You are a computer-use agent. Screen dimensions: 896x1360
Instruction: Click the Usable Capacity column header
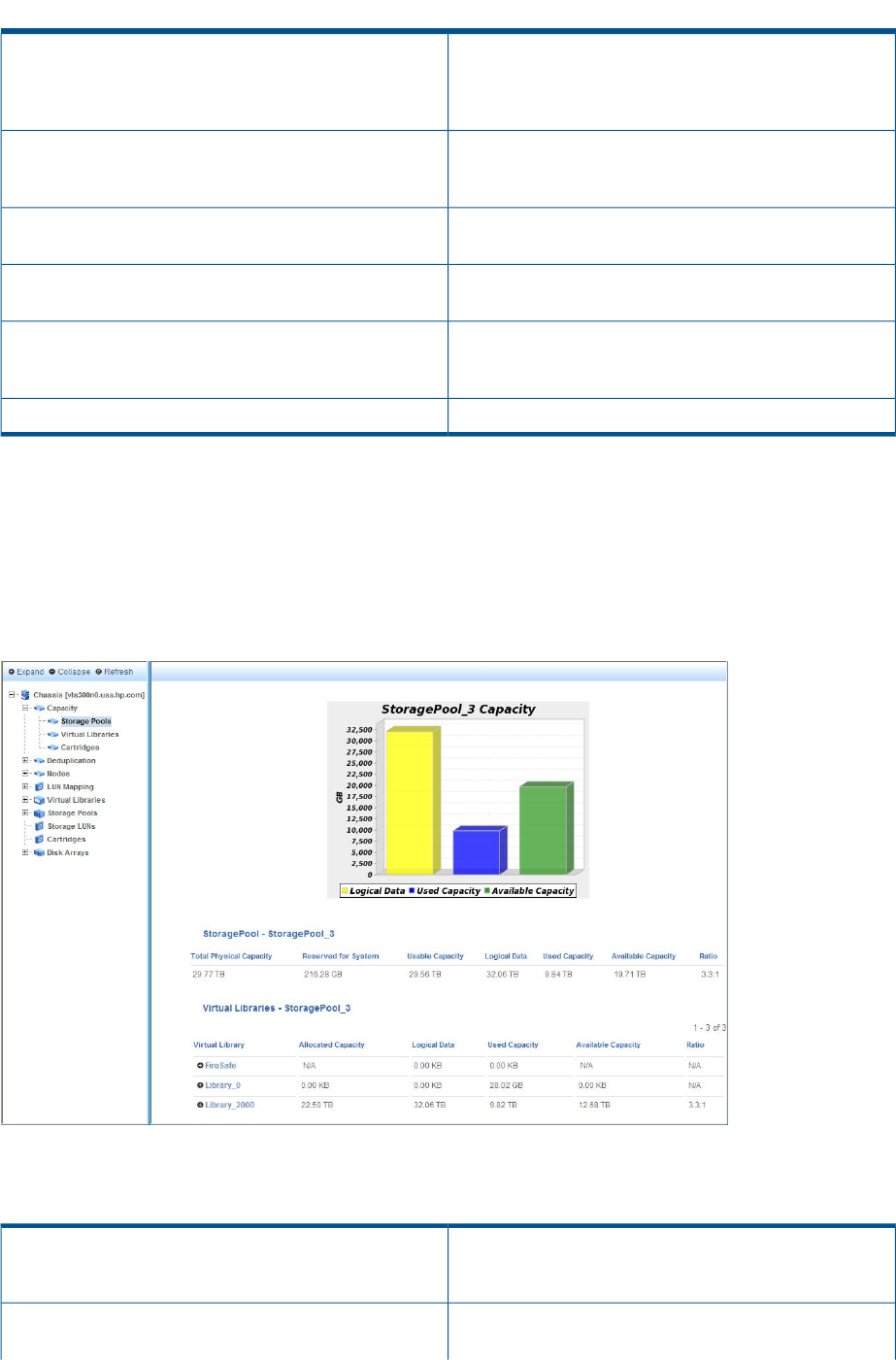click(436, 956)
